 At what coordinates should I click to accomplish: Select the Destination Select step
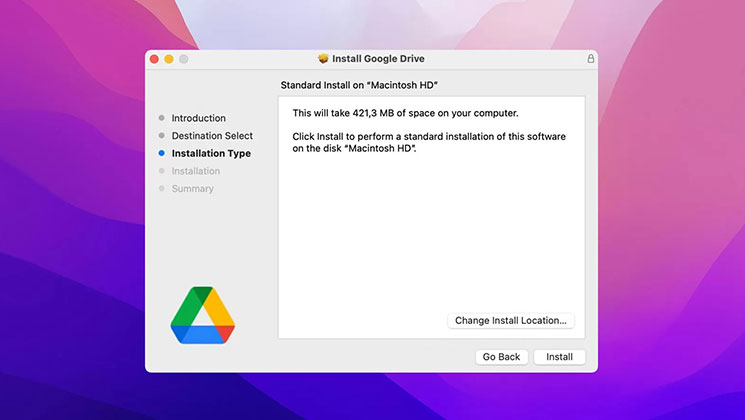(212, 135)
